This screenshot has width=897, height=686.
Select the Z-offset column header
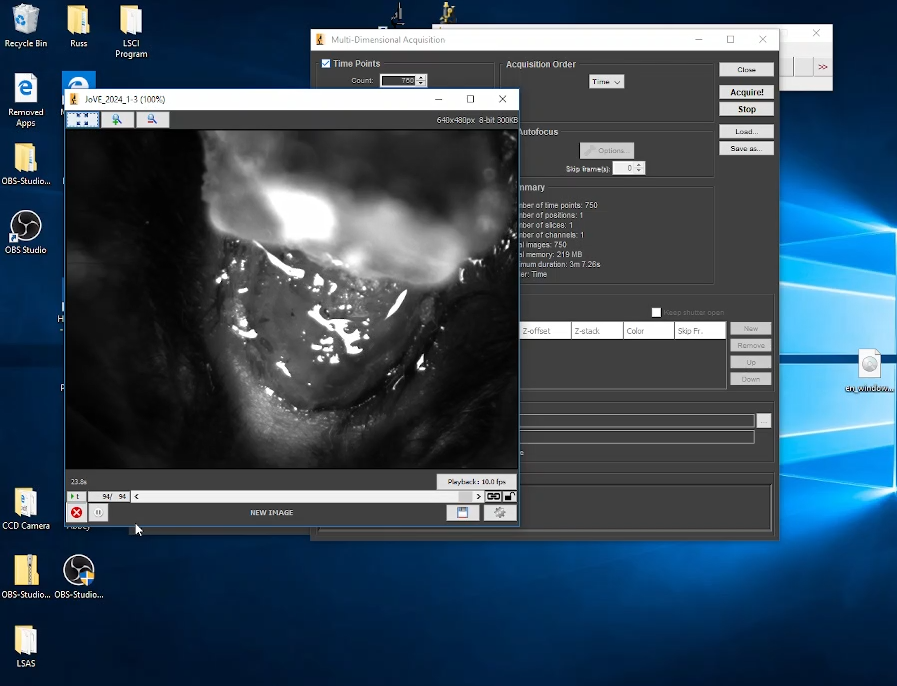pos(546,331)
